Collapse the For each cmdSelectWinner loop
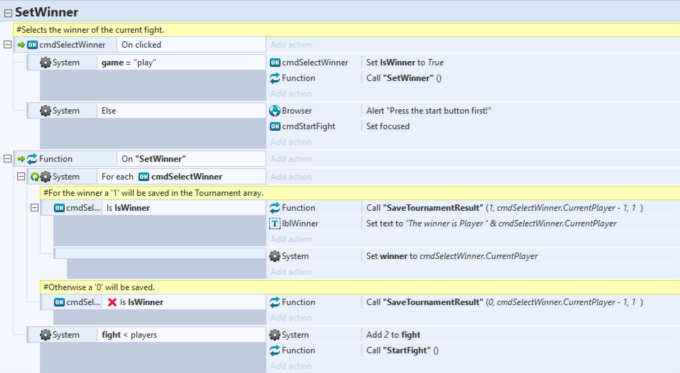 pyautogui.click(x=21, y=177)
